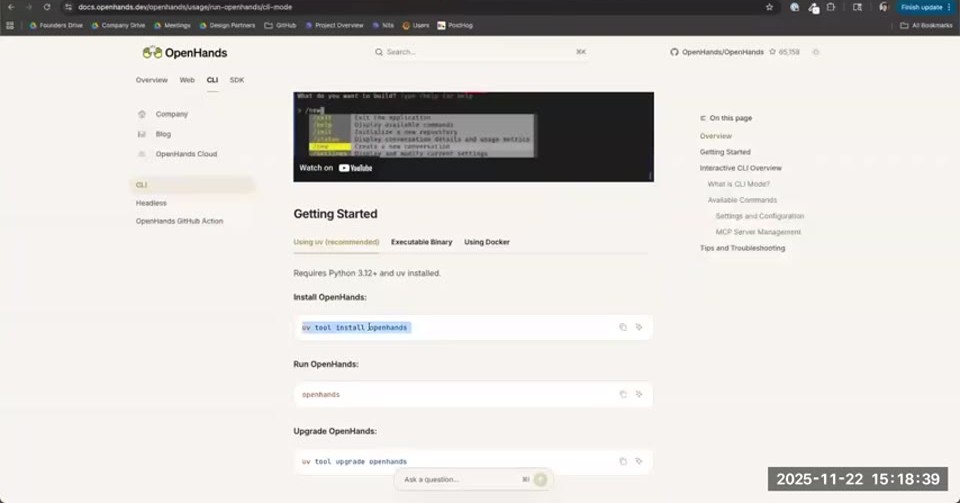Jump to Interactive CLI Overview section
The width and height of the screenshot is (960, 503).
pyautogui.click(x=741, y=168)
